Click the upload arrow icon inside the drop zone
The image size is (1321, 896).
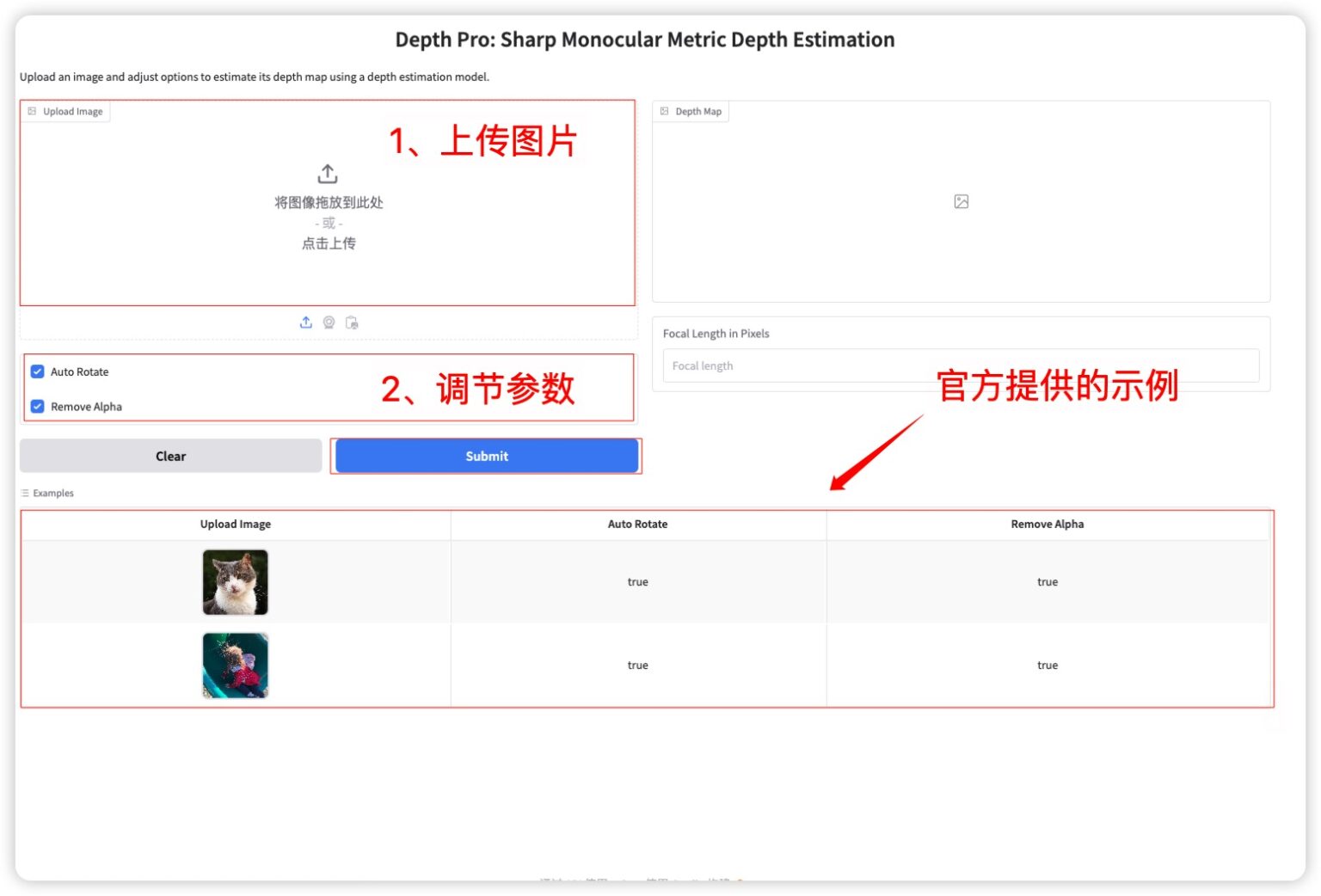pos(328,173)
